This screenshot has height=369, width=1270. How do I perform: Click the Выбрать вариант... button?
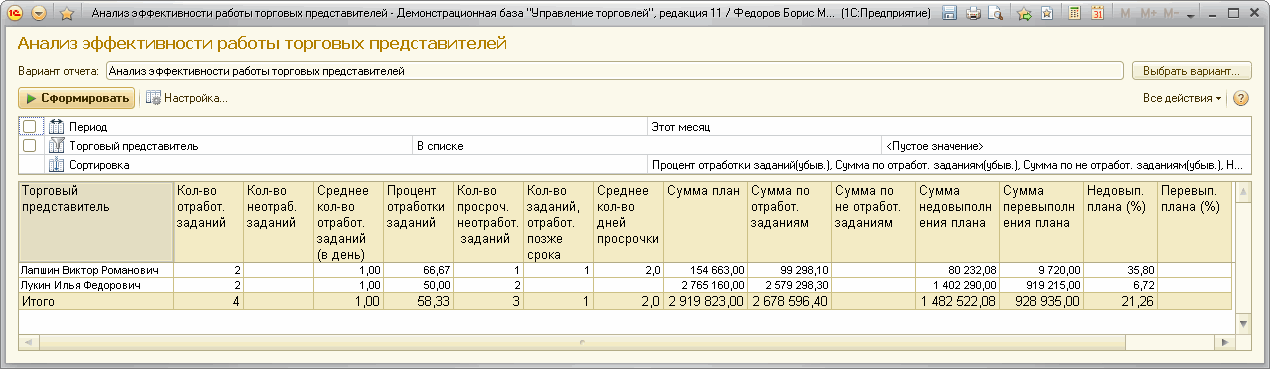pyautogui.click(x=1191, y=71)
